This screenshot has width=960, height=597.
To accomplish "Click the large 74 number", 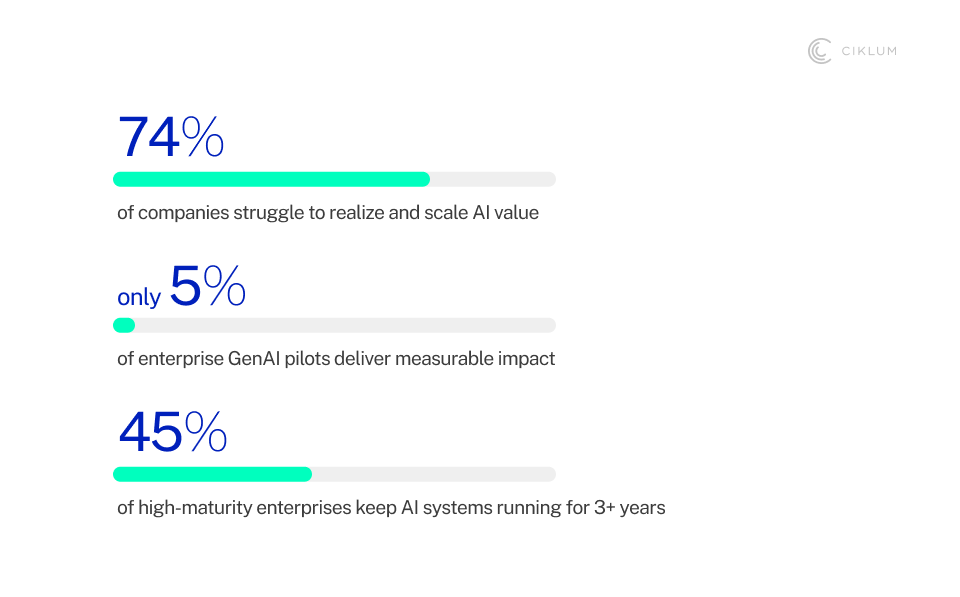I will pos(149,138).
